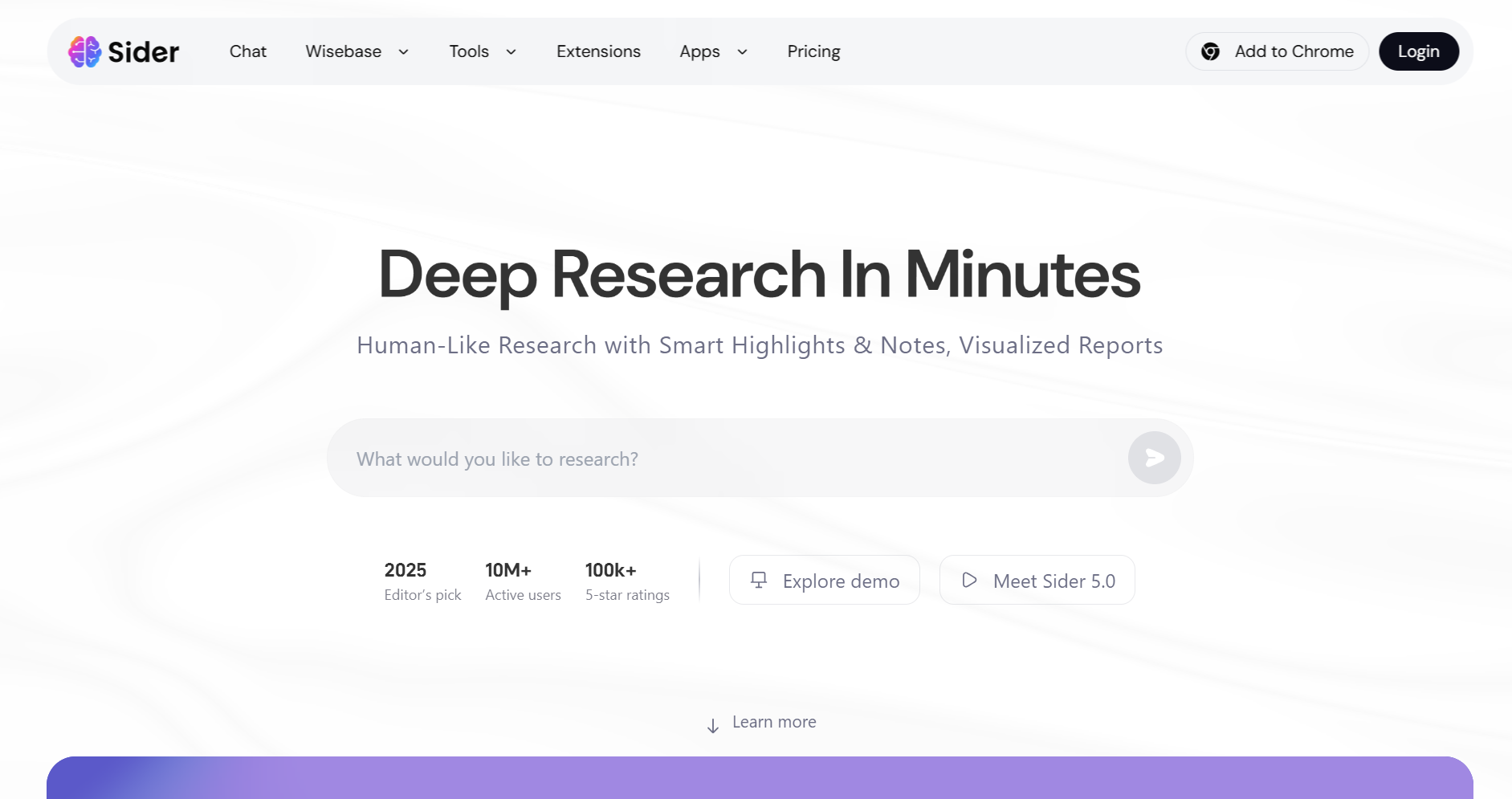The image size is (1512, 799).
Task: Click the 'Active users' label
Action: click(x=524, y=595)
